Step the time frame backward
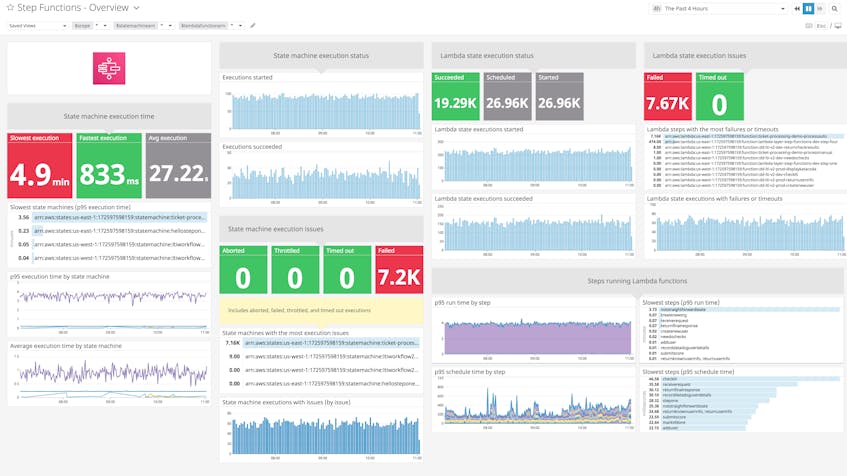 797,9
